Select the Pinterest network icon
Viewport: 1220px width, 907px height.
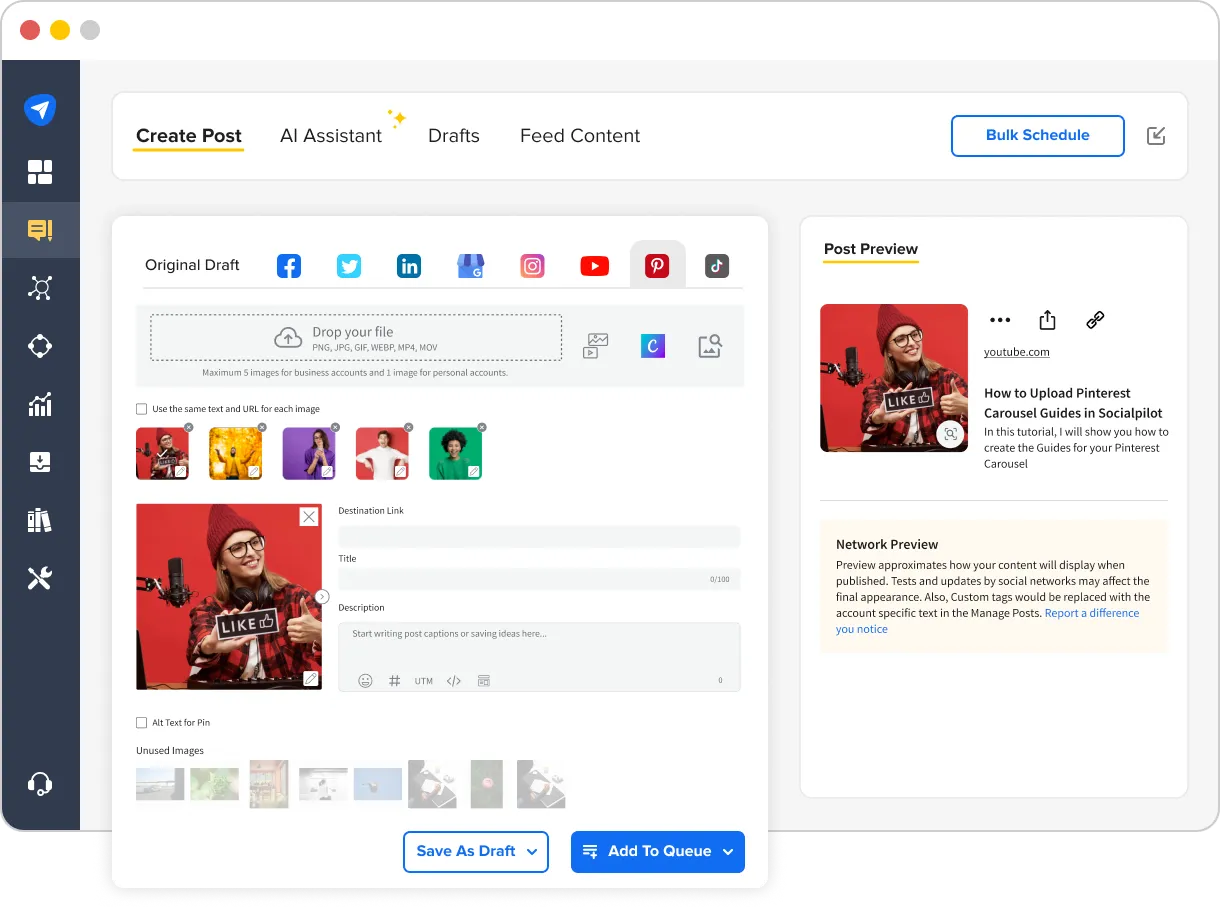pyautogui.click(x=656, y=265)
